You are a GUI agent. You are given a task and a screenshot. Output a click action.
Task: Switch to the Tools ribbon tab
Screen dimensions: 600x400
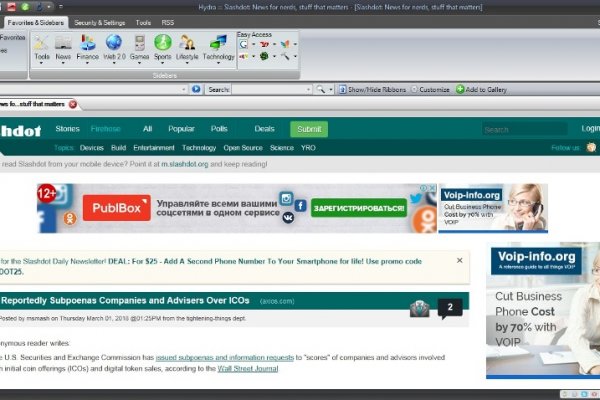click(143, 23)
